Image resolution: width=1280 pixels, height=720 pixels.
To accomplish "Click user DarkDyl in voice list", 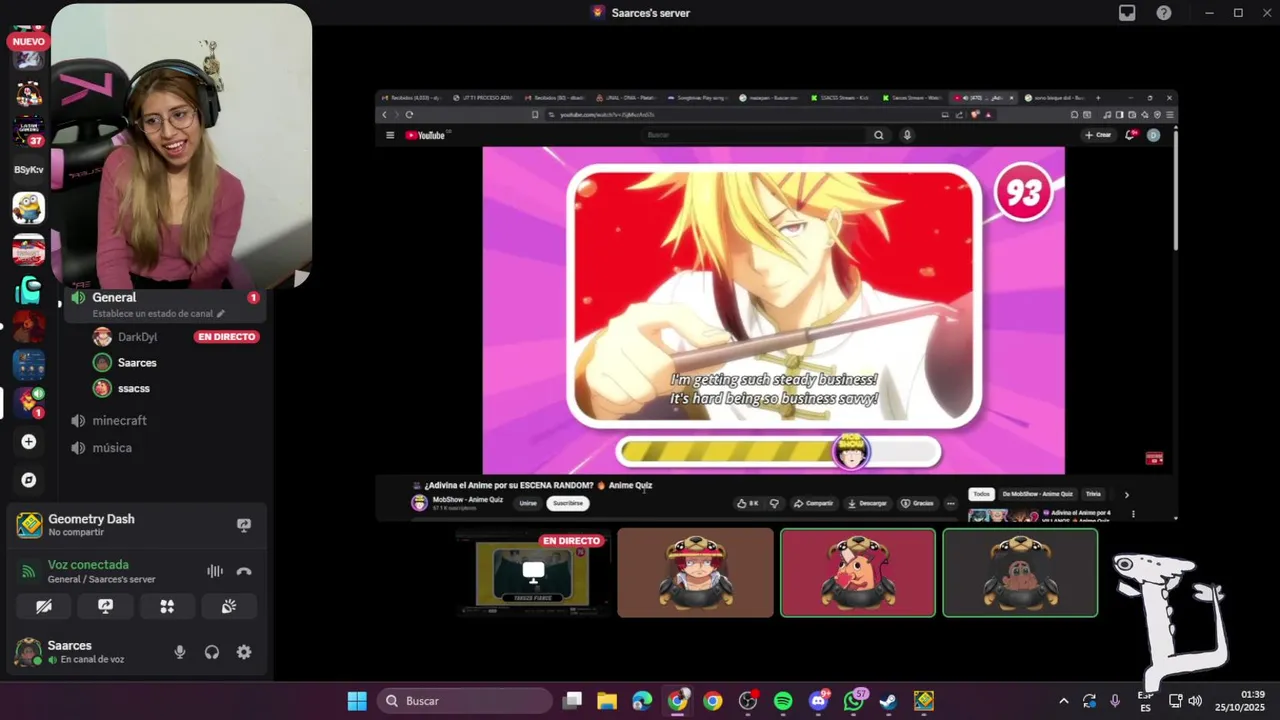I will click(137, 337).
